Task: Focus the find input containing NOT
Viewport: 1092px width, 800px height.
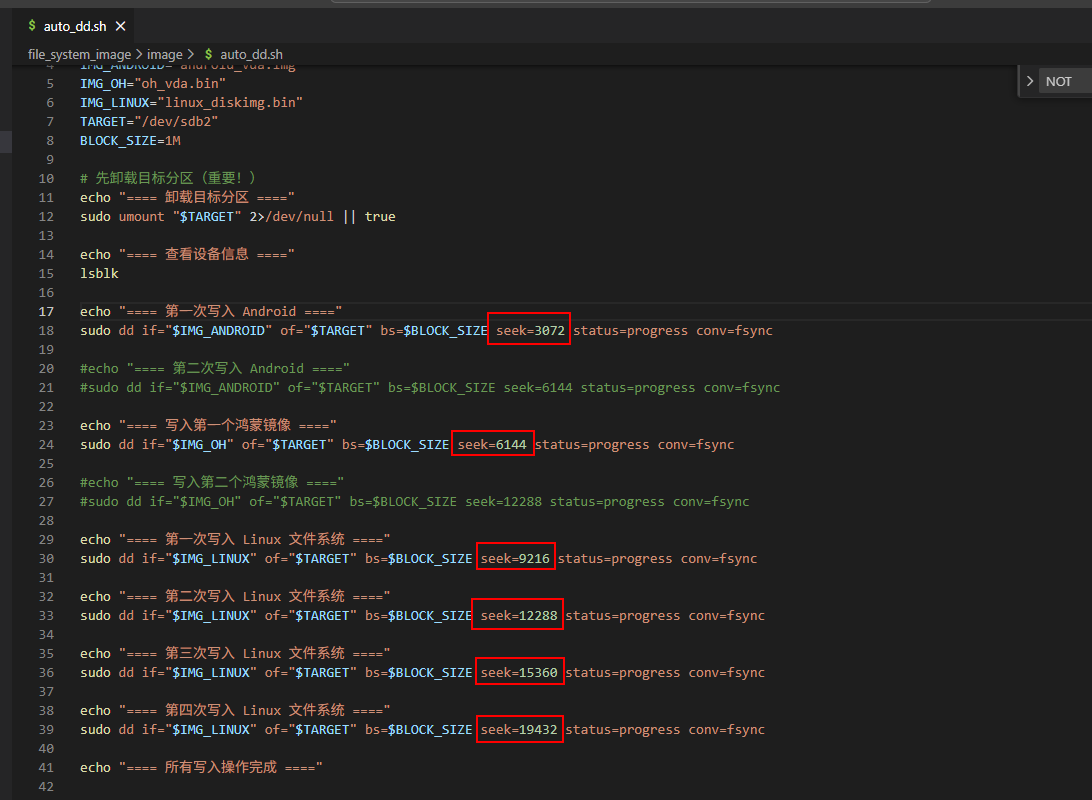Action: pos(1066,81)
